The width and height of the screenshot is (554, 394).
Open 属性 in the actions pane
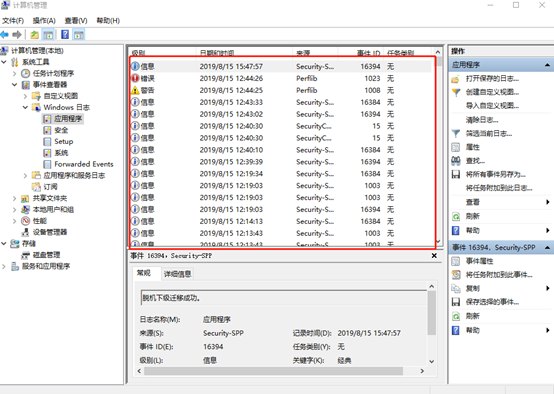[473, 147]
